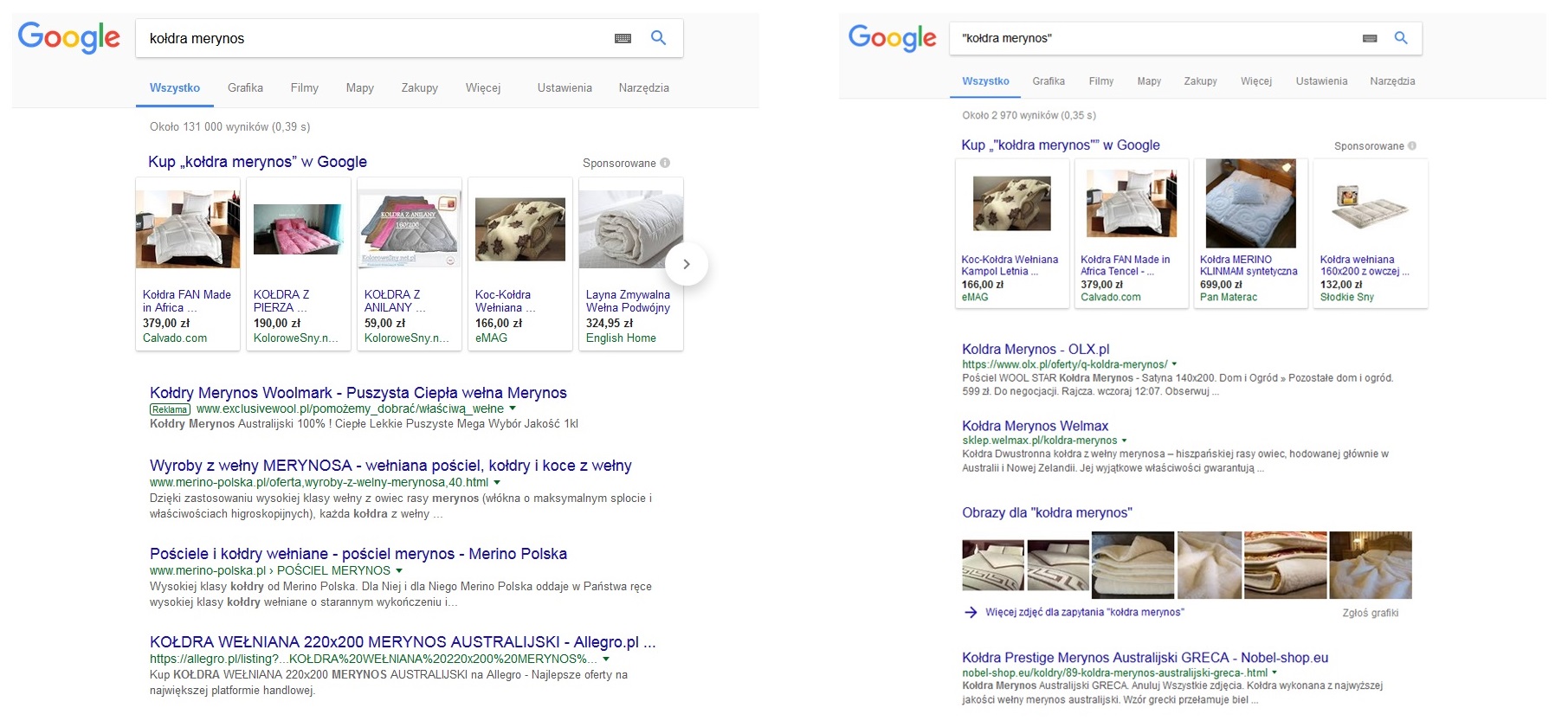This screenshot has width=1568, height=727.
Task: Expand the dropdown arrow after exclusivewool.pl URL
Action: tap(513, 409)
